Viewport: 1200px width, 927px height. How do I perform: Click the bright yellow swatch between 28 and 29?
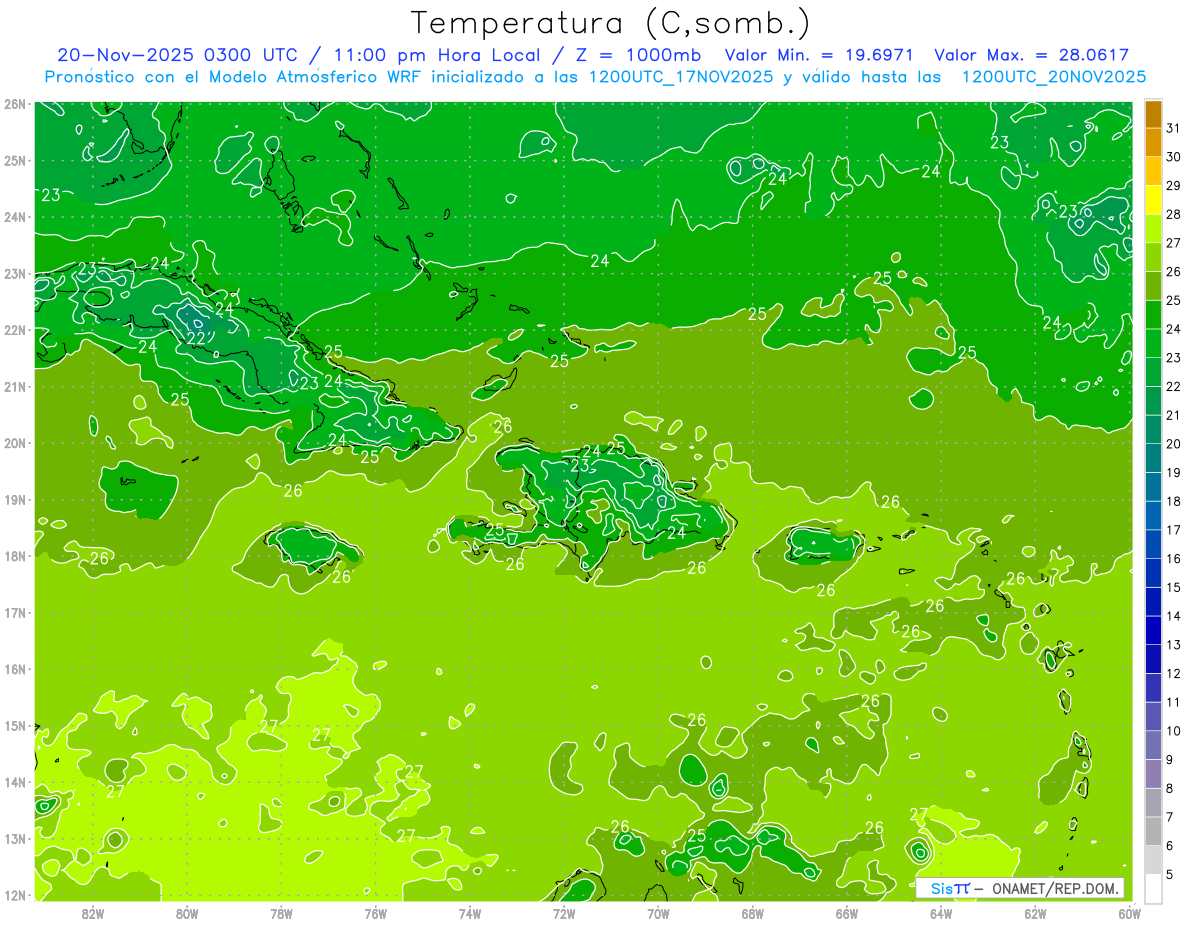1153,200
